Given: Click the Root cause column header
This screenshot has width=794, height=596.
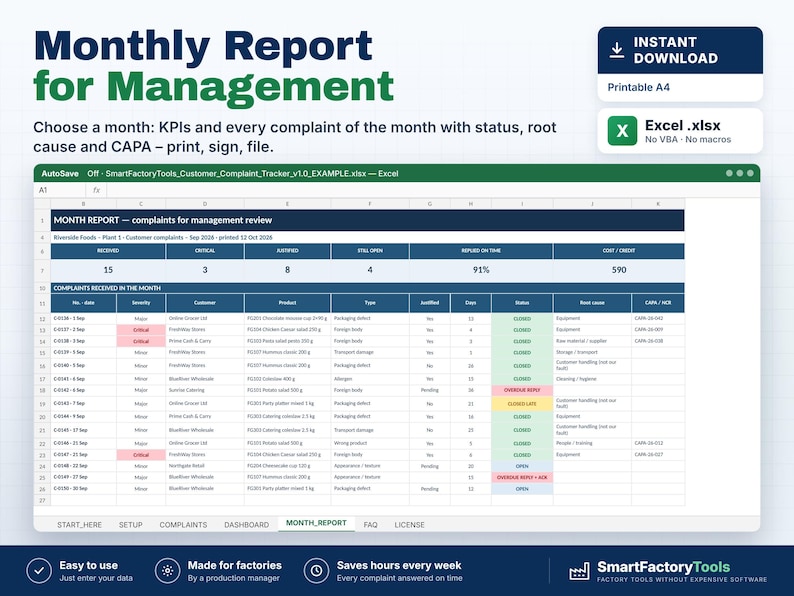Looking at the screenshot, I should (592, 303).
